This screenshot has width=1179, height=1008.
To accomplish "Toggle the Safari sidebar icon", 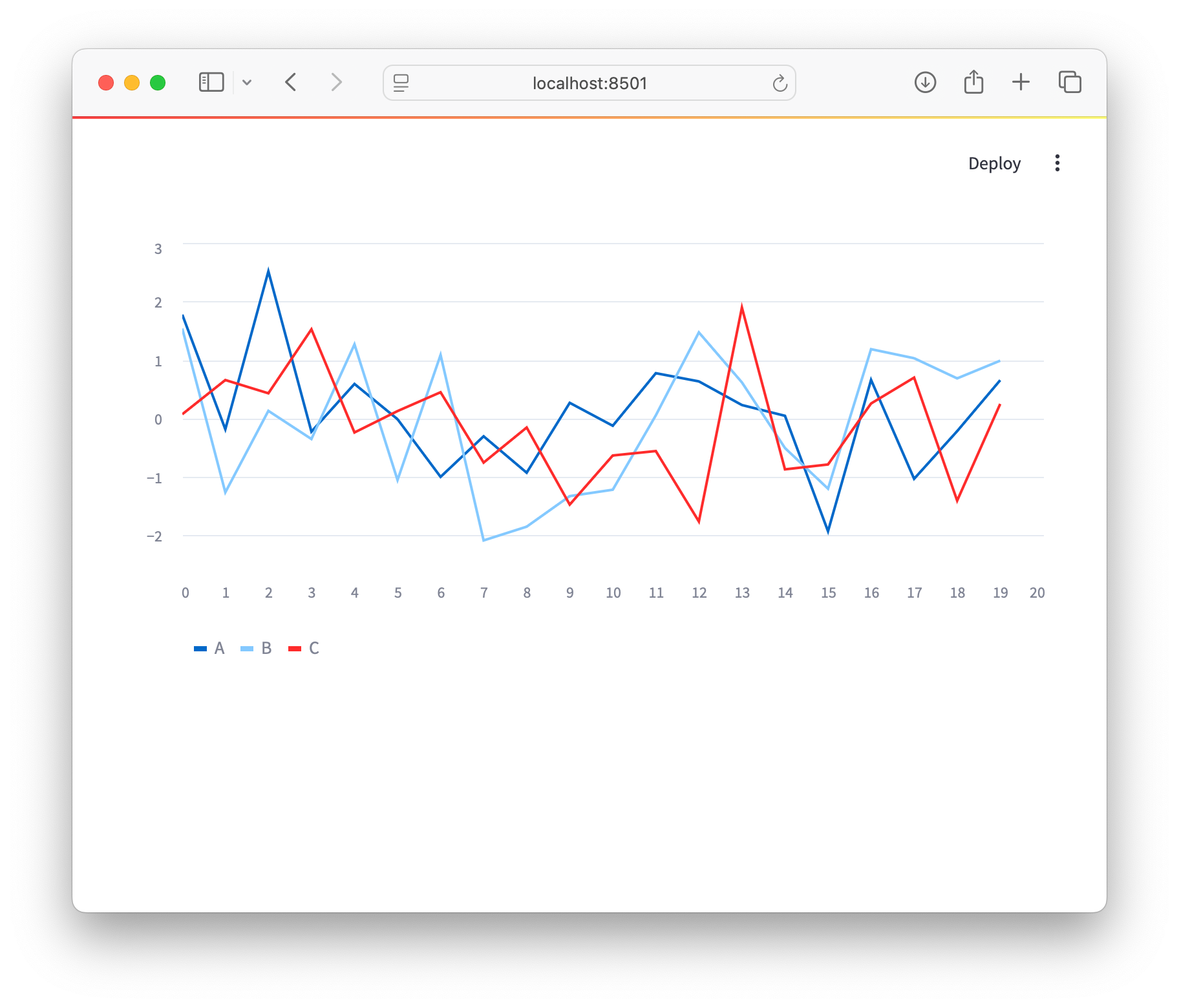I will click(211, 83).
